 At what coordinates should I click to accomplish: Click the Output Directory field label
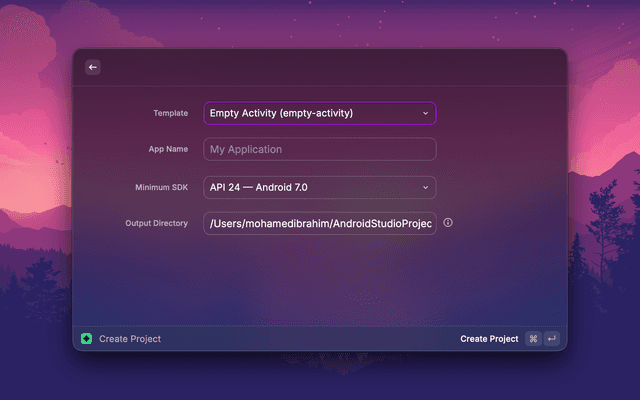[x=156, y=223]
